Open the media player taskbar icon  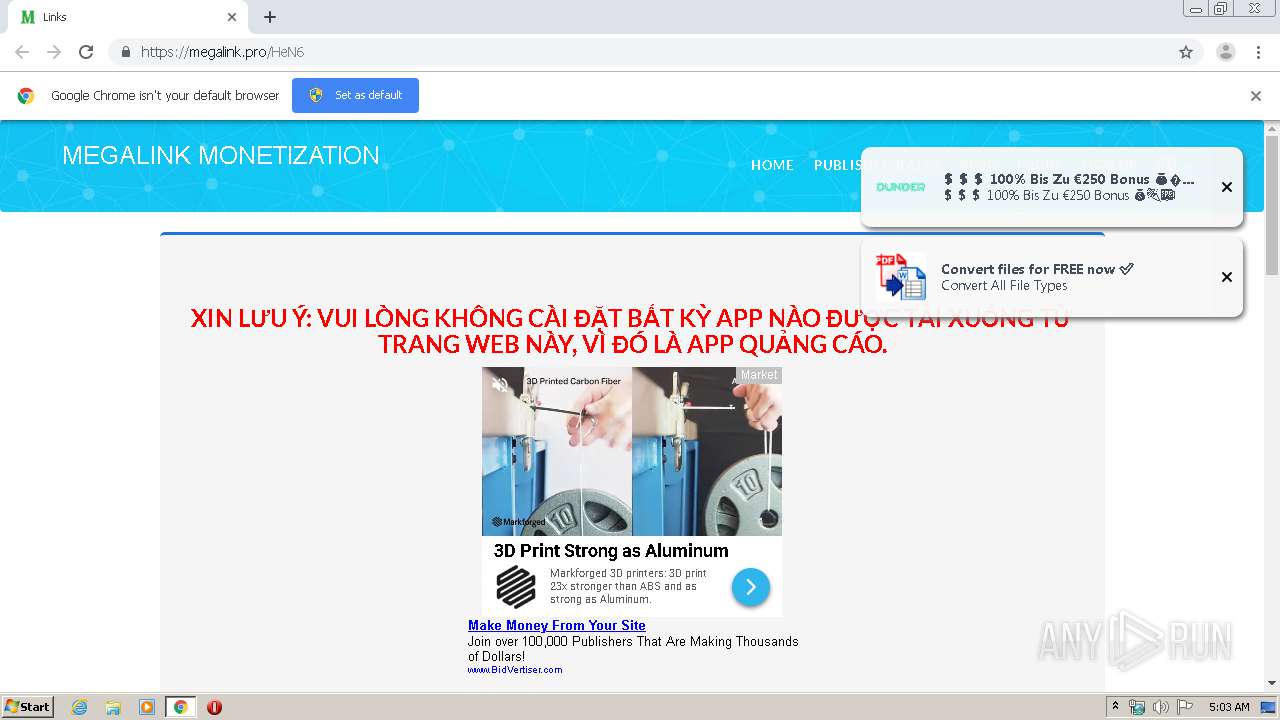tap(147, 707)
